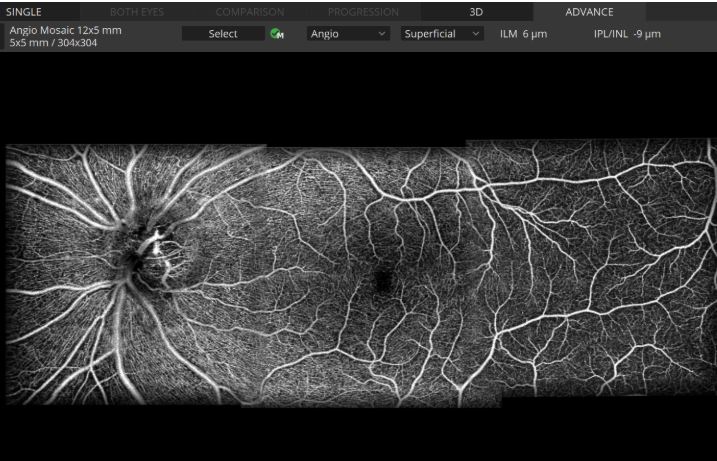Image resolution: width=717 pixels, height=461 pixels.
Task: Click the Angio Mosaic 12x5 mm scan label
Action: 65,30
